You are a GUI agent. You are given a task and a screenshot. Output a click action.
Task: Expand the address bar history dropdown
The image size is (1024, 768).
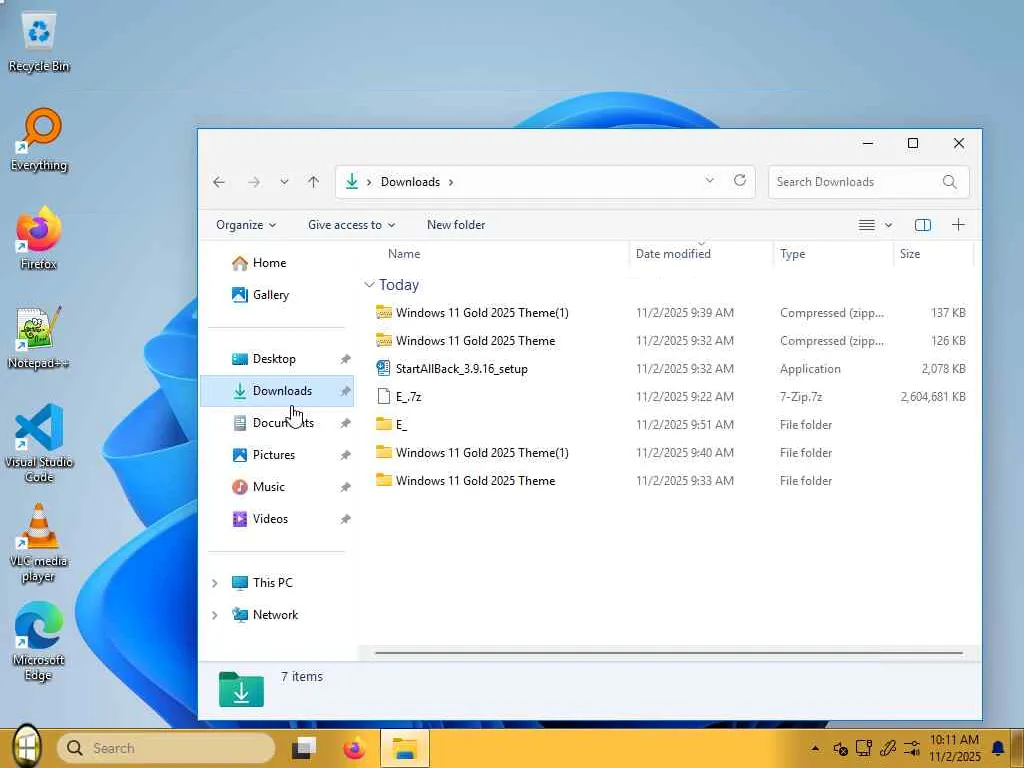tap(709, 180)
